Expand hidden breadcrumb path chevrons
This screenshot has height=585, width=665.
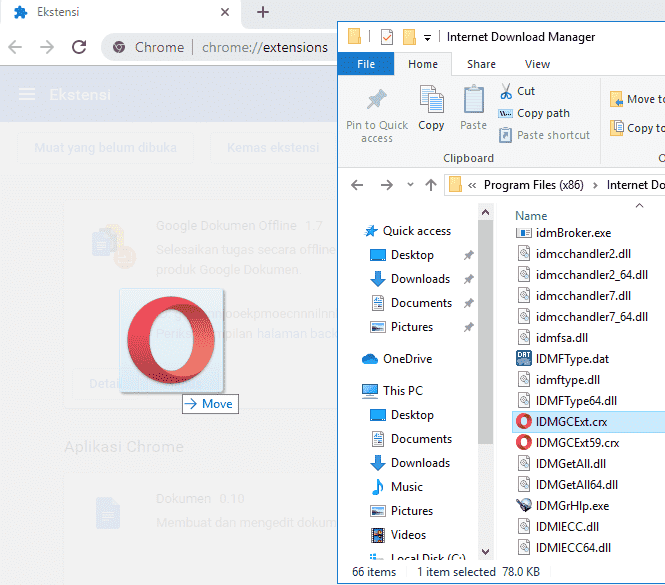472,185
